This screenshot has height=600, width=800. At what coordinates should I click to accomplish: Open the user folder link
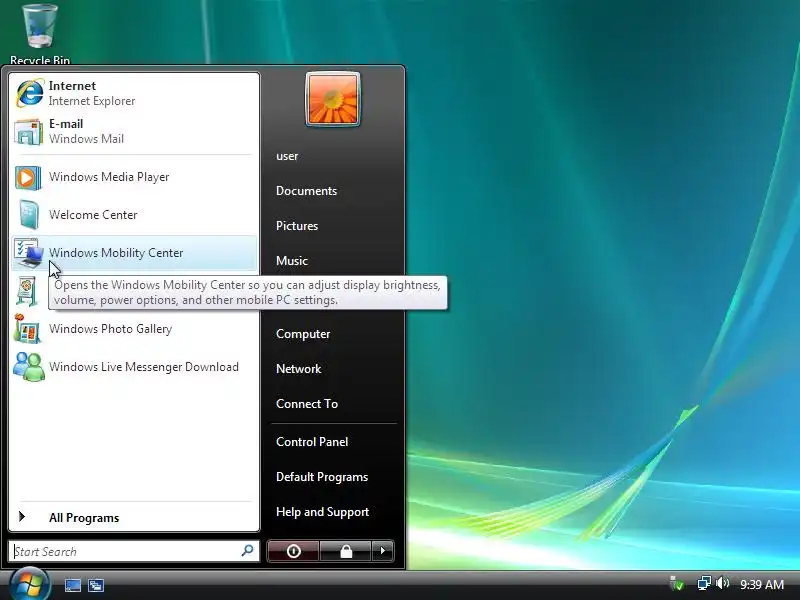point(287,156)
